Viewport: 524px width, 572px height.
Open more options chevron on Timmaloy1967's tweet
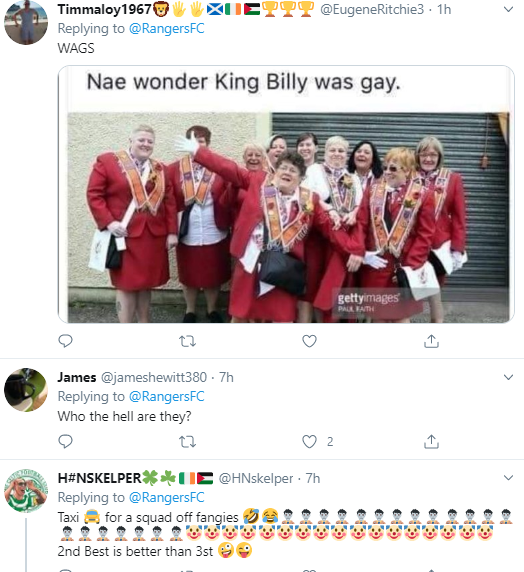(508, 9)
